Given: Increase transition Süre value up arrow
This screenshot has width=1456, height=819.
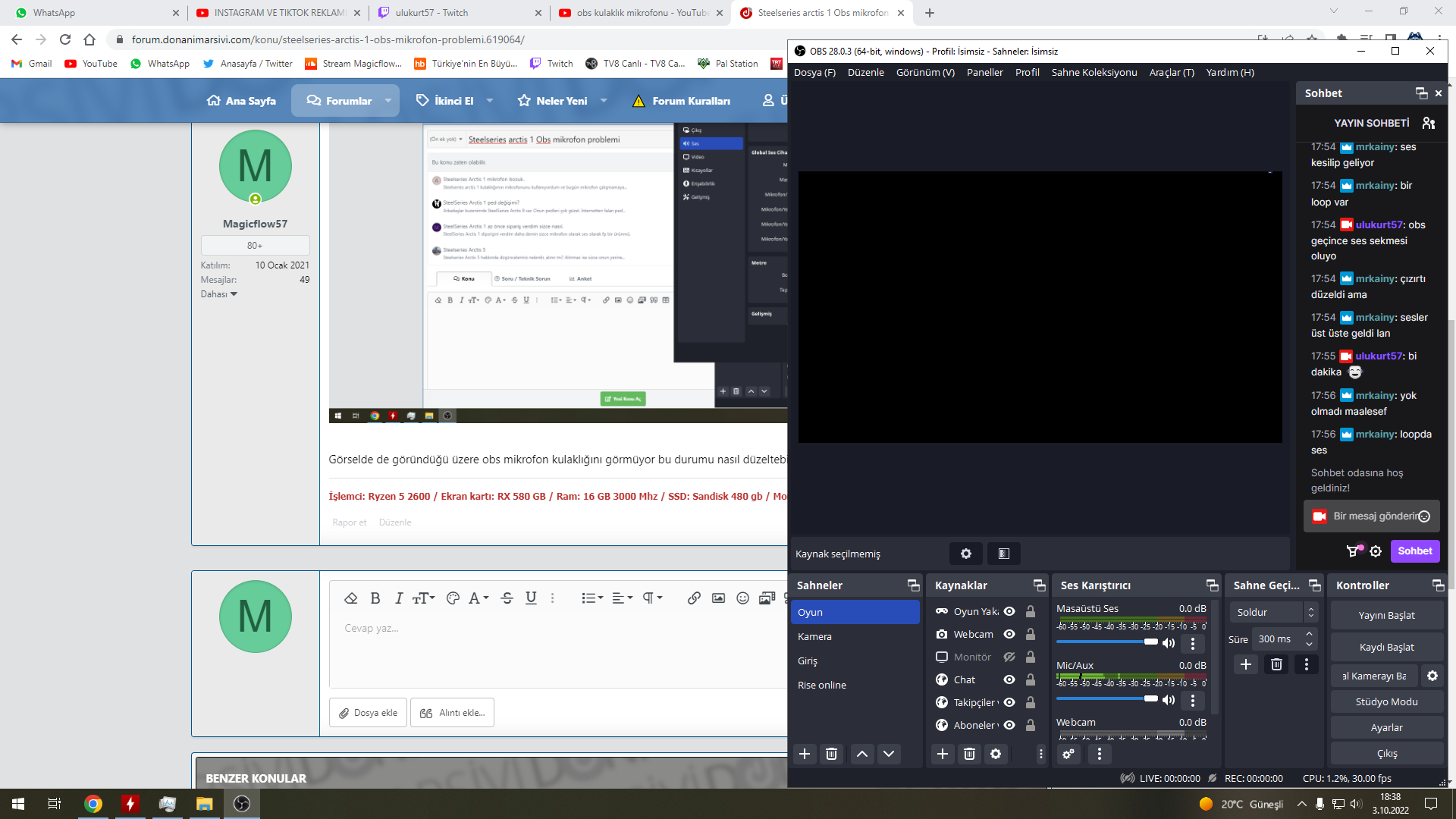Looking at the screenshot, I should (x=1309, y=634).
